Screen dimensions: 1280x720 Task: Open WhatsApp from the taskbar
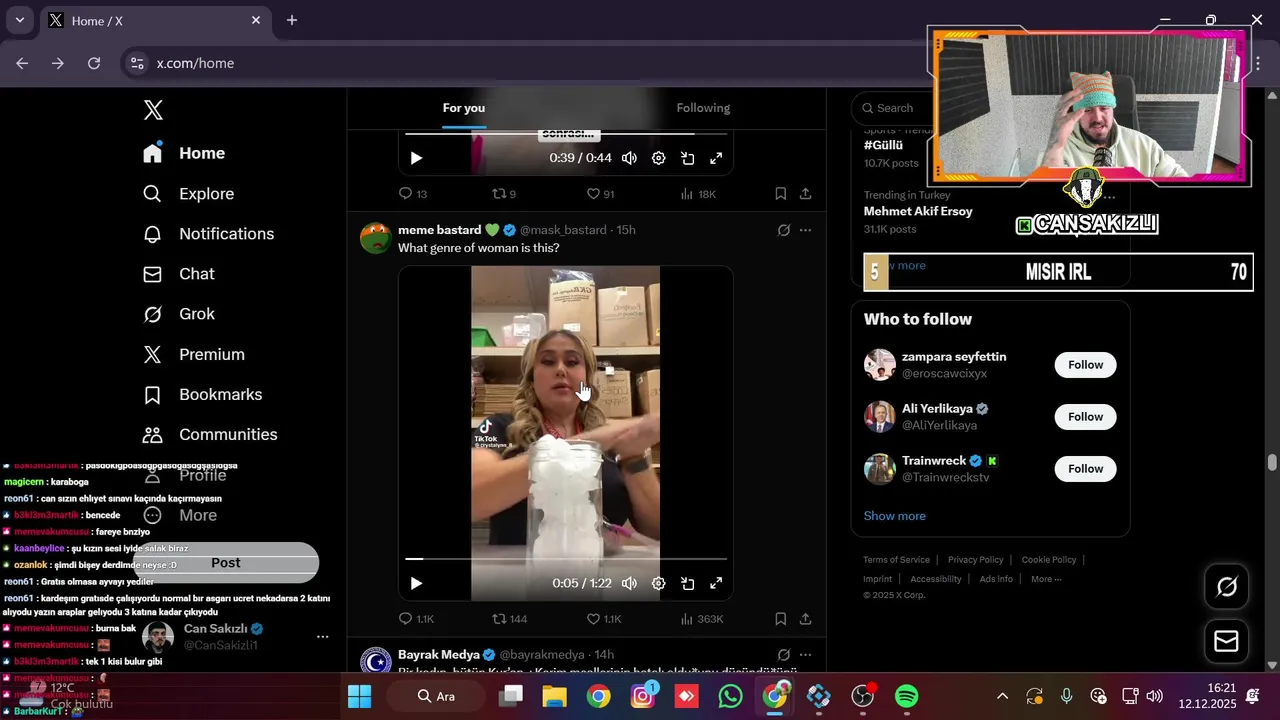(x=731, y=696)
